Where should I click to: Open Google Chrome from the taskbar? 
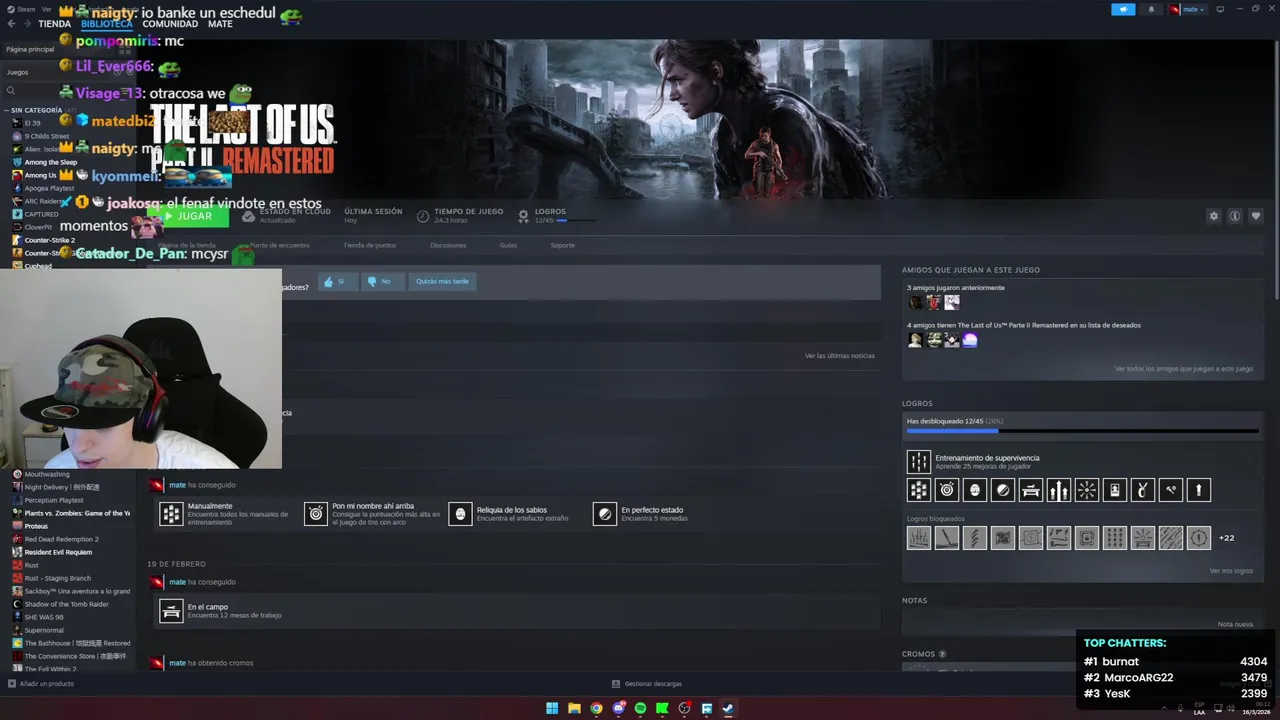(596, 708)
